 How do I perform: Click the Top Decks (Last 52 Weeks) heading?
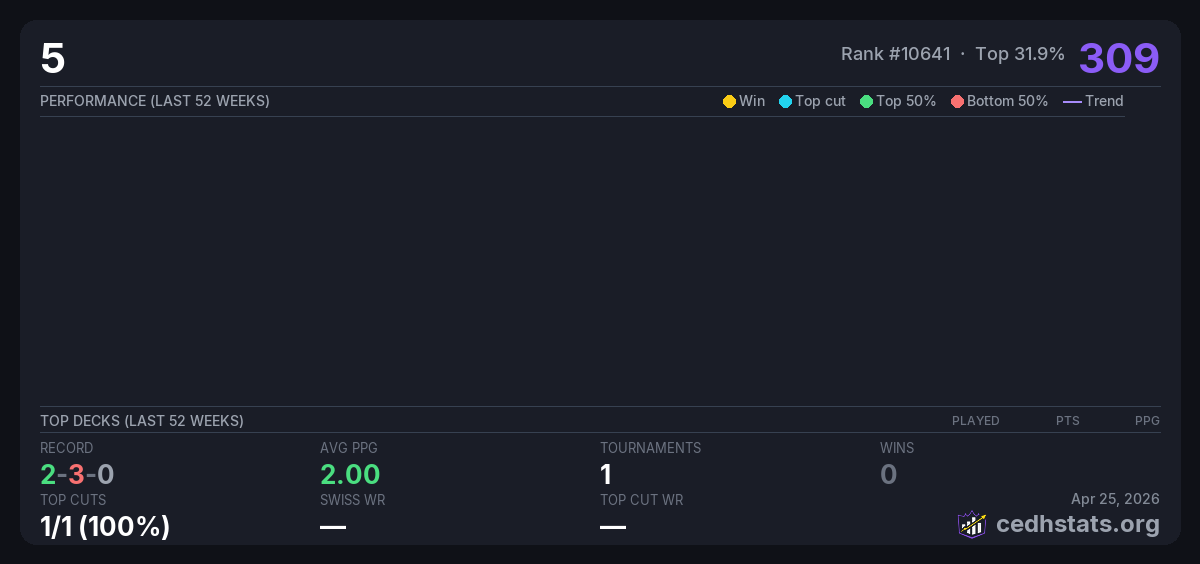click(142, 421)
